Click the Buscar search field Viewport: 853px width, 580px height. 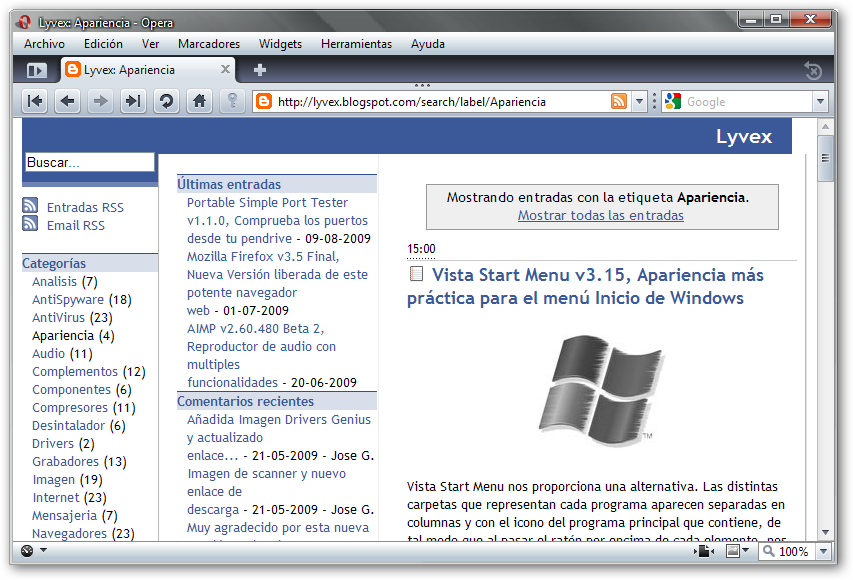[x=90, y=162]
